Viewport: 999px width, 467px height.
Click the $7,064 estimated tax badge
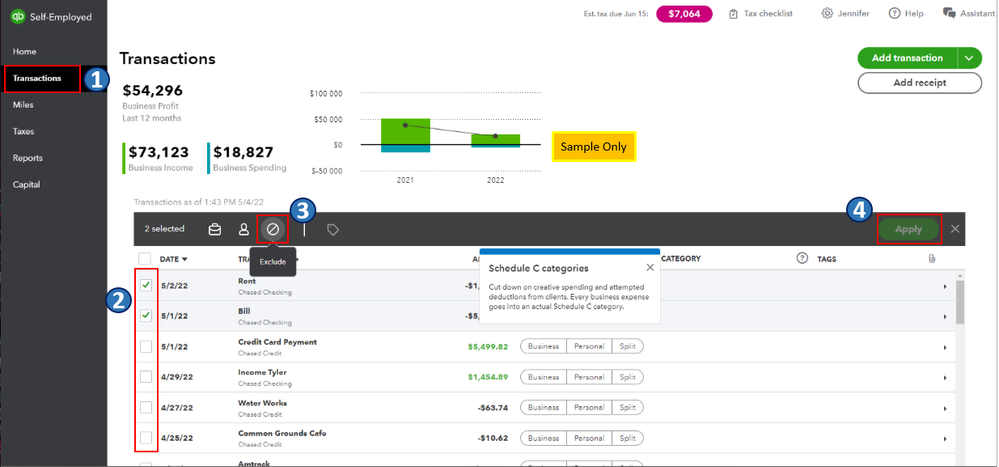684,13
